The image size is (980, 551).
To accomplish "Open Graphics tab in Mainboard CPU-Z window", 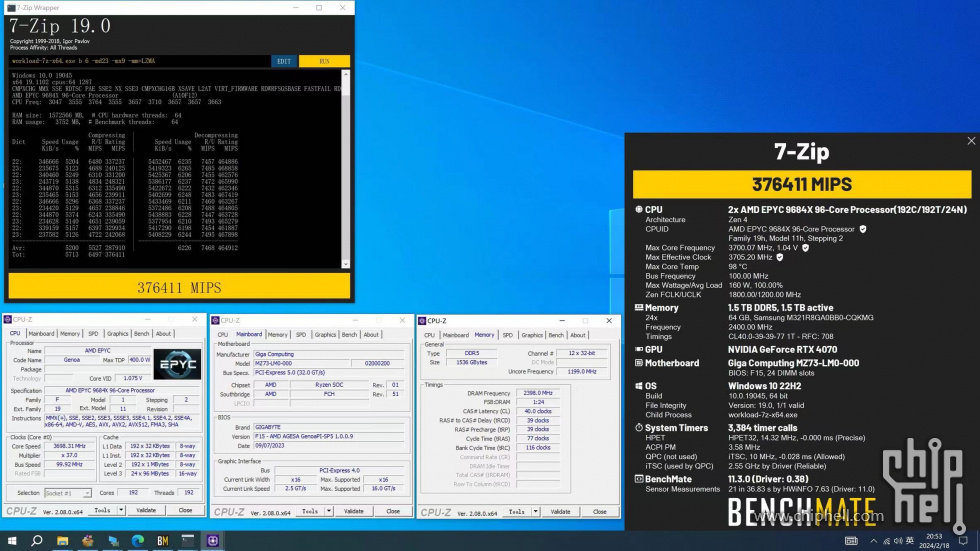I will pyautogui.click(x=325, y=335).
